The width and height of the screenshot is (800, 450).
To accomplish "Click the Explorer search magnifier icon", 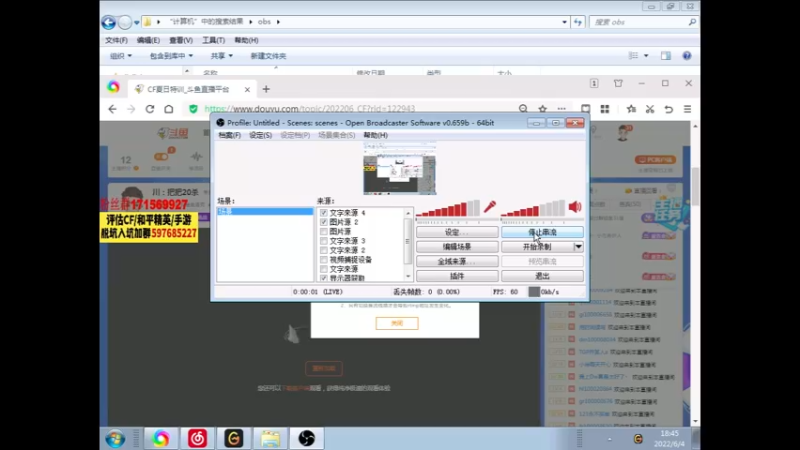I will pos(692,22).
